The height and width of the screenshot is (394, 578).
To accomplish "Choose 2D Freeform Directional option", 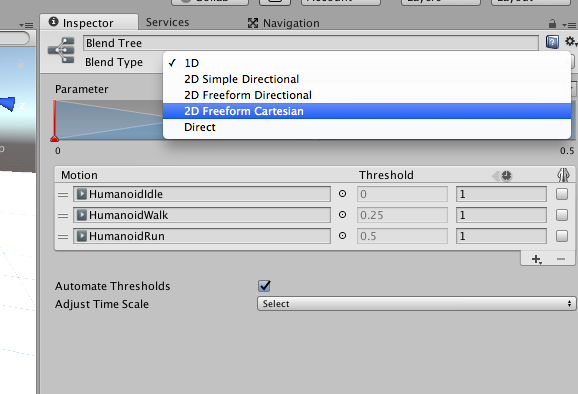I will point(367,95).
